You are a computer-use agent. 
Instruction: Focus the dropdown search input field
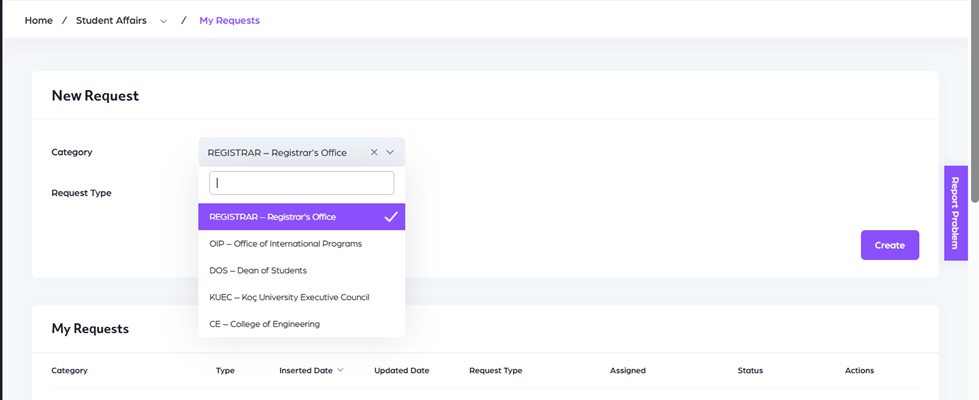click(301, 183)
